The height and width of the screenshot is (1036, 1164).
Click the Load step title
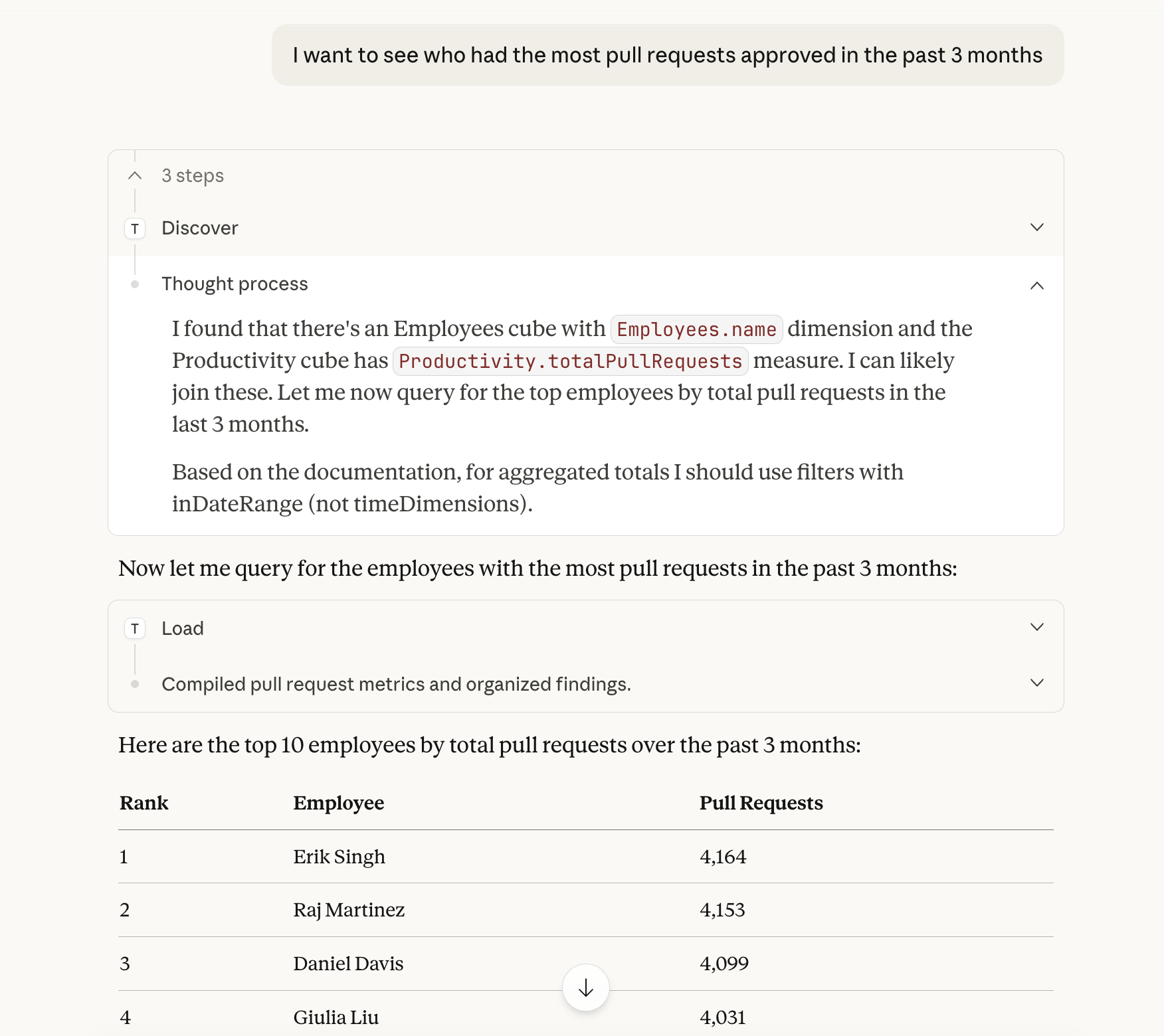tap(183, 628)
